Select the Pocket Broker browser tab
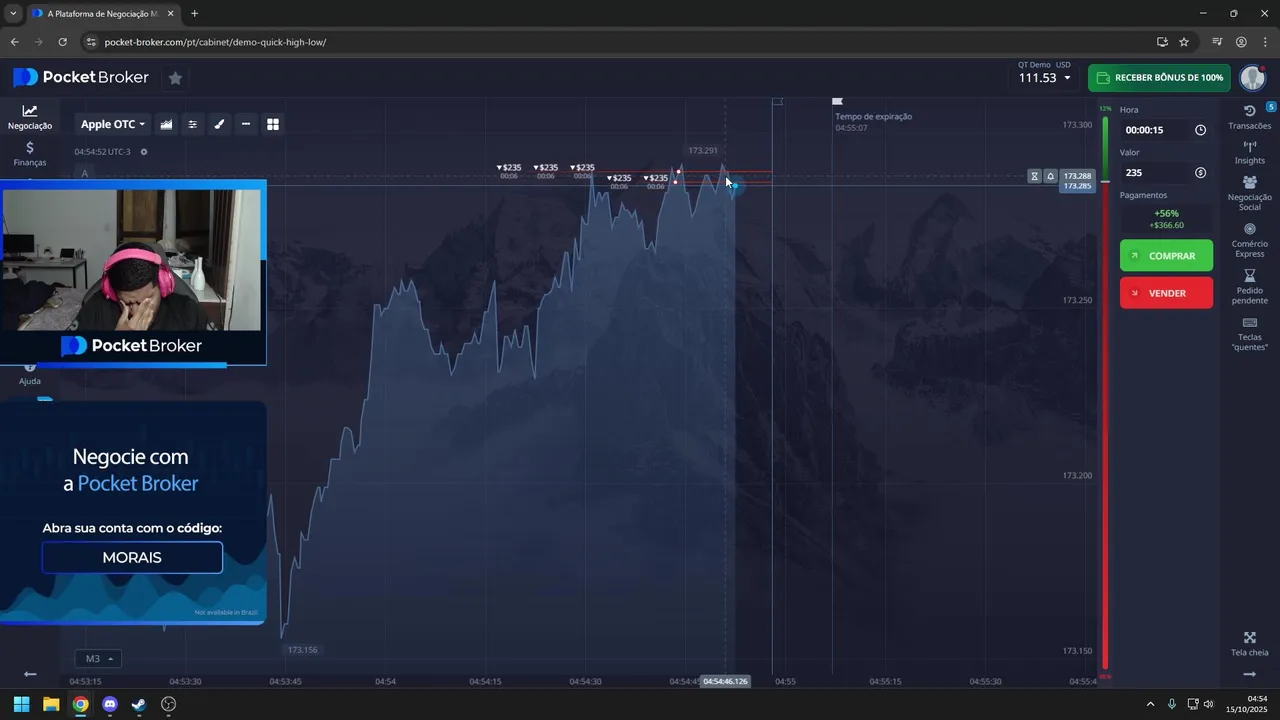The image size is (1280, 720). tap(103, 14)
